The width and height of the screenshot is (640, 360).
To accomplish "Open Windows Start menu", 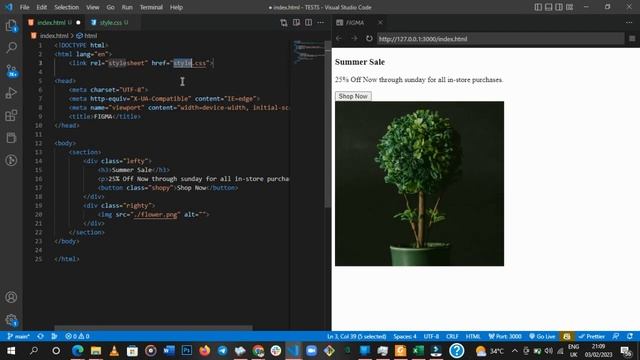I will coord(11,351).
